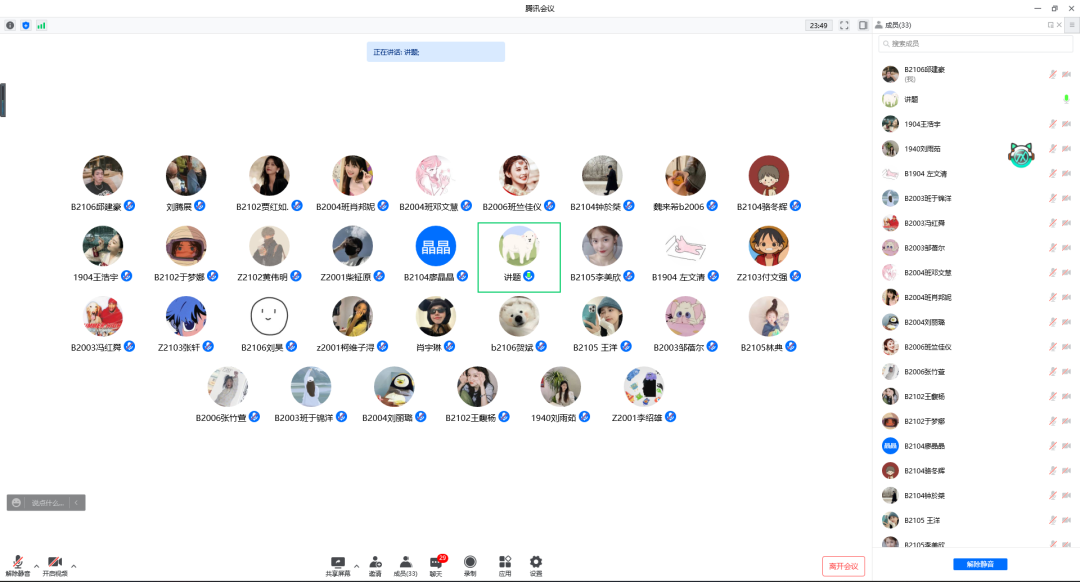The width and height of the screenshot is (1080, 582).
Task: Open the blue security shield icon
Action: coord(26,25)
